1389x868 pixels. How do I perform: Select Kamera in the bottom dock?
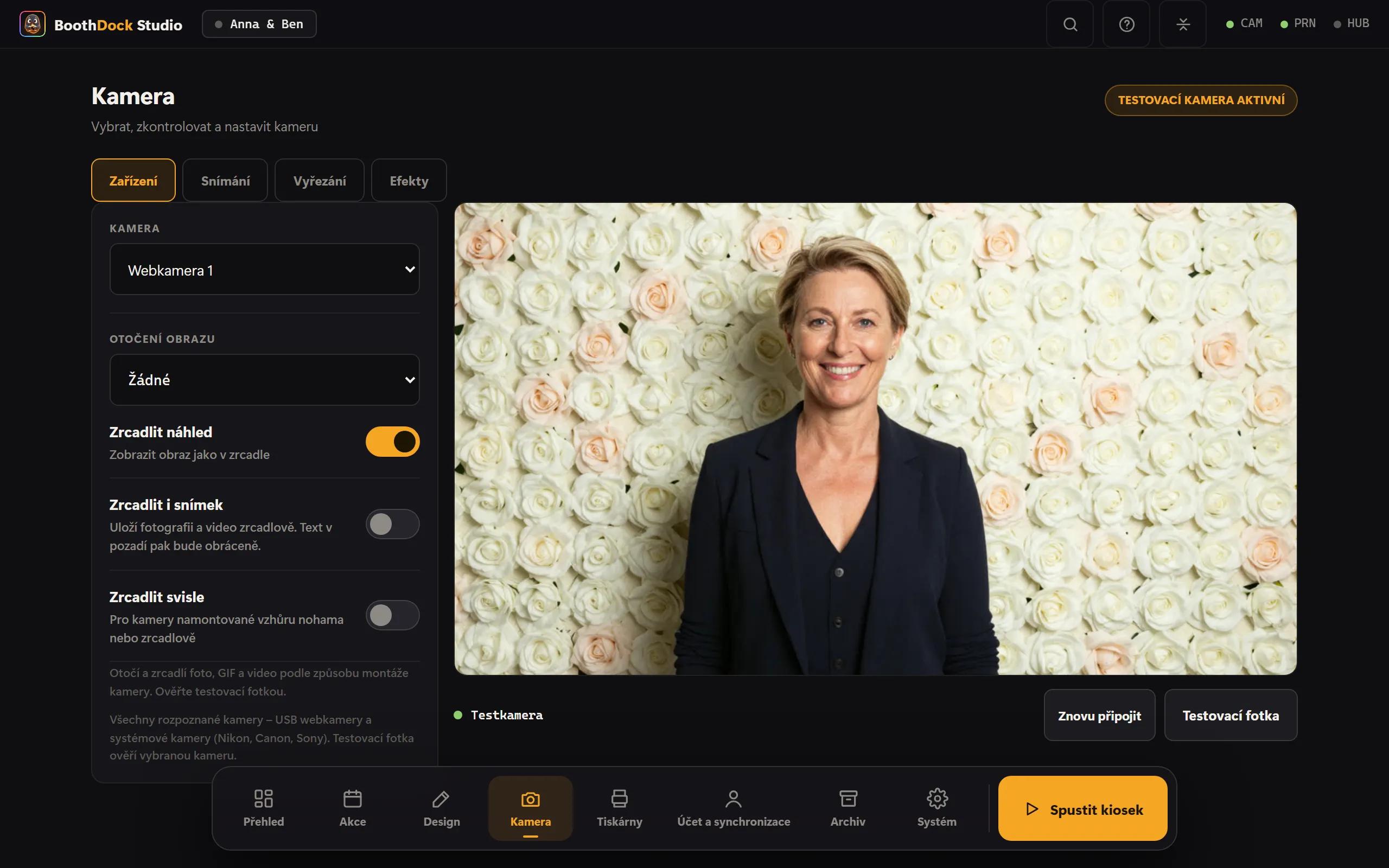click(530, 808)
